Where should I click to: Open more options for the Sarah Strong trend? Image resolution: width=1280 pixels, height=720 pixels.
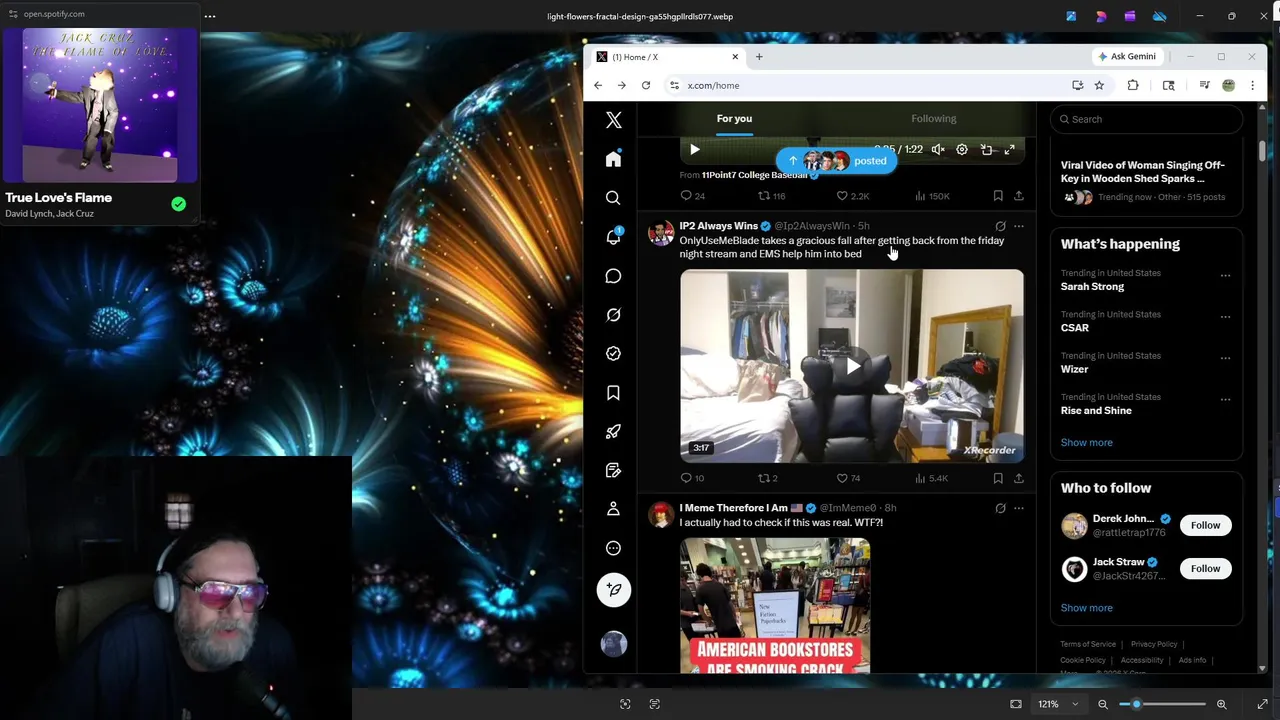pyautogui.click(x=1225, y=275)
